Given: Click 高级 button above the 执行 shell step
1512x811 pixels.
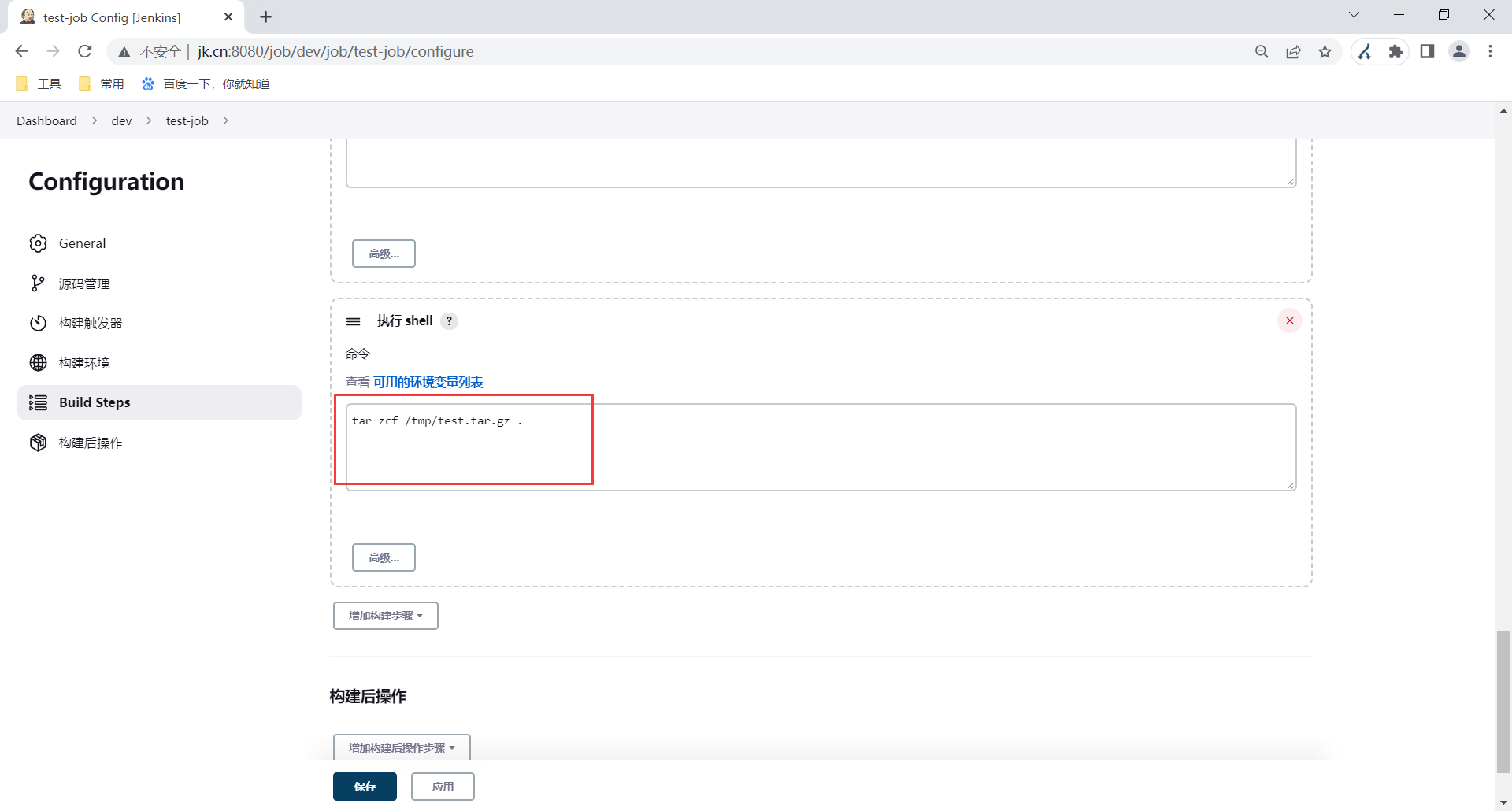Looking at the screenshot, I should click(384, 254).
